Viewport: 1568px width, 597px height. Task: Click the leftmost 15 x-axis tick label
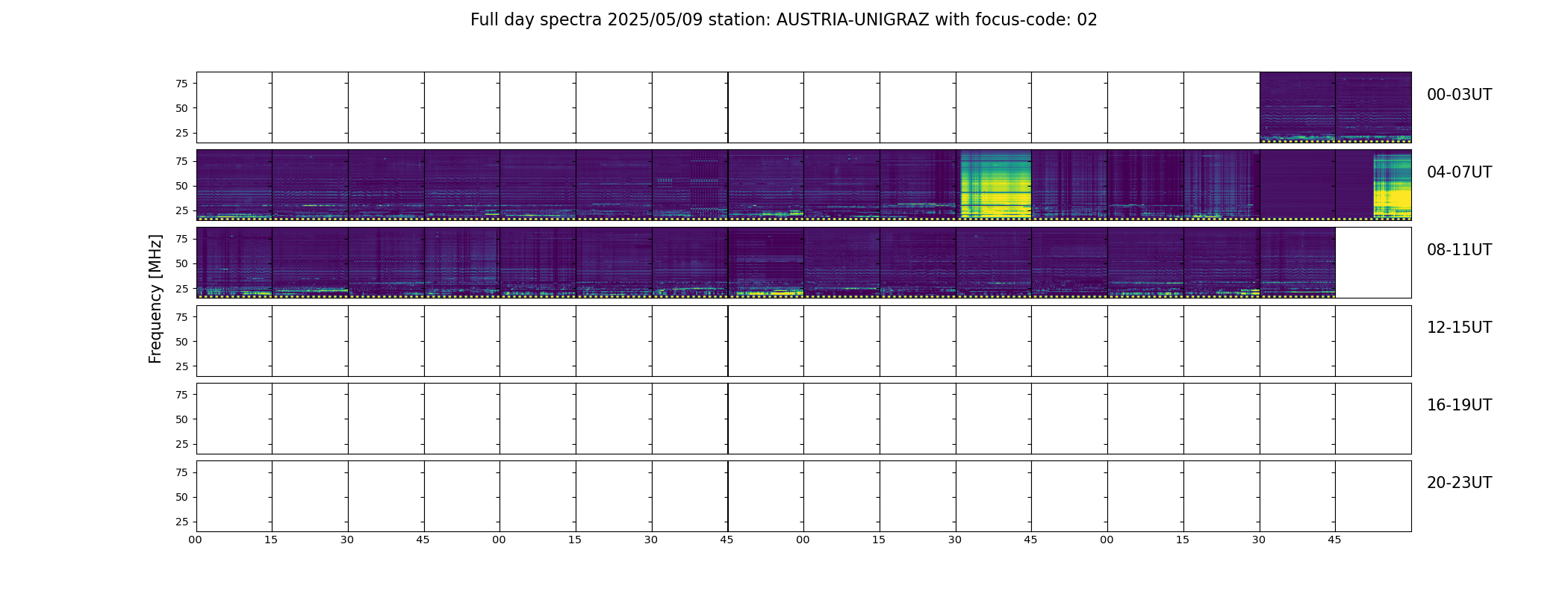[271, 540]
